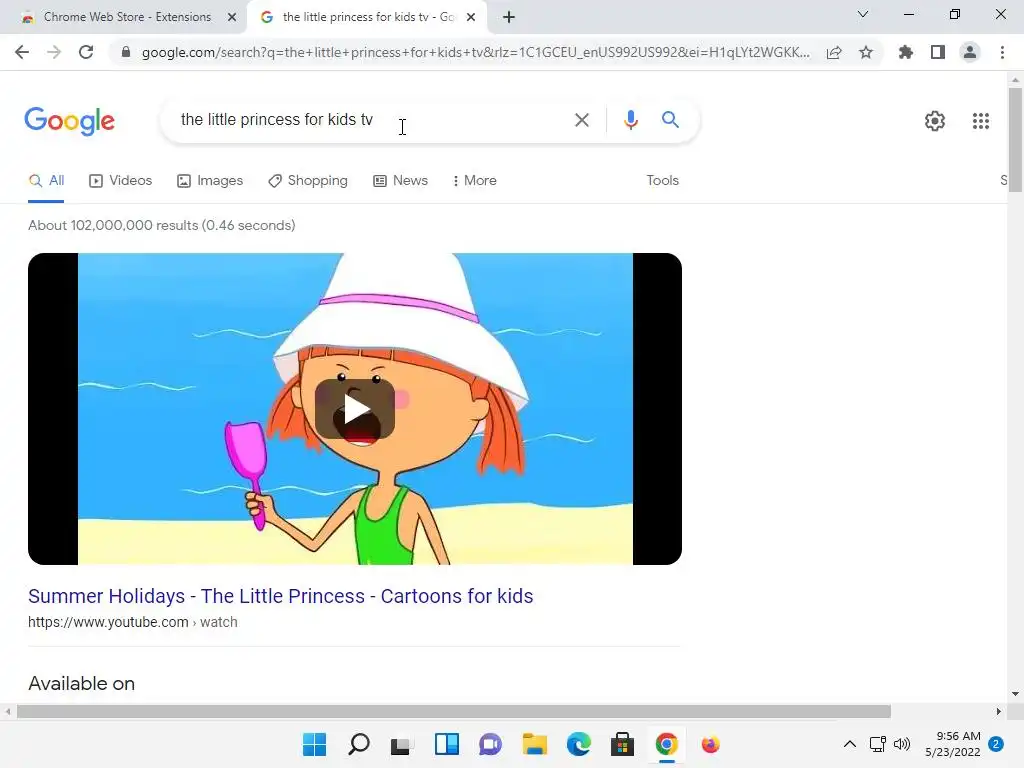Go back to the previous page
Screen dimensions: 1024x768
[x=22, y=52]
